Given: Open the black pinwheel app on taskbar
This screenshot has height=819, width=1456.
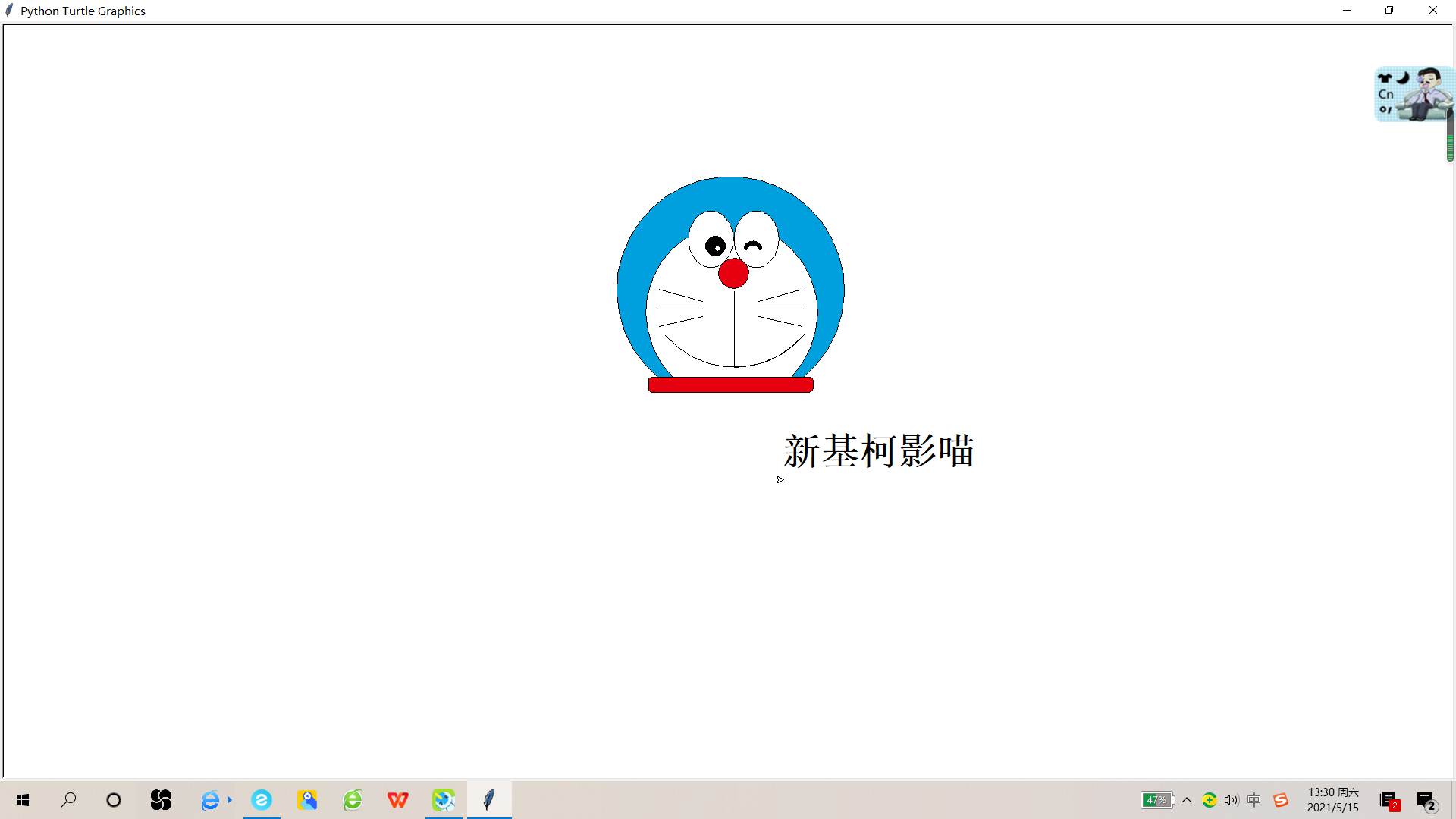Looking at the screenshot, I should pyautogui.click(x=161, y=800).
